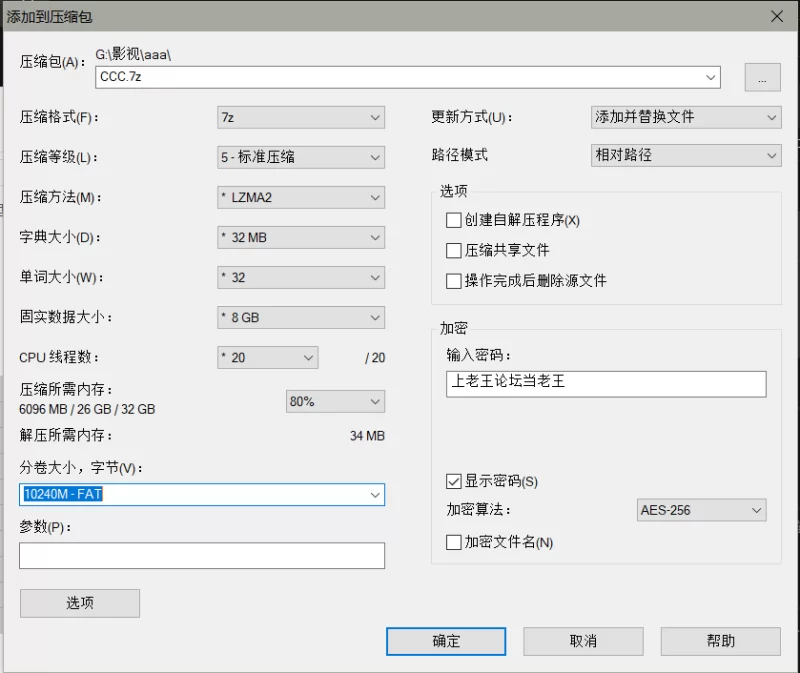Image resolution: width=800 pixels, height=673 pixels.
Task: Open the 80% memory usage dropdown
Action: 335,401
